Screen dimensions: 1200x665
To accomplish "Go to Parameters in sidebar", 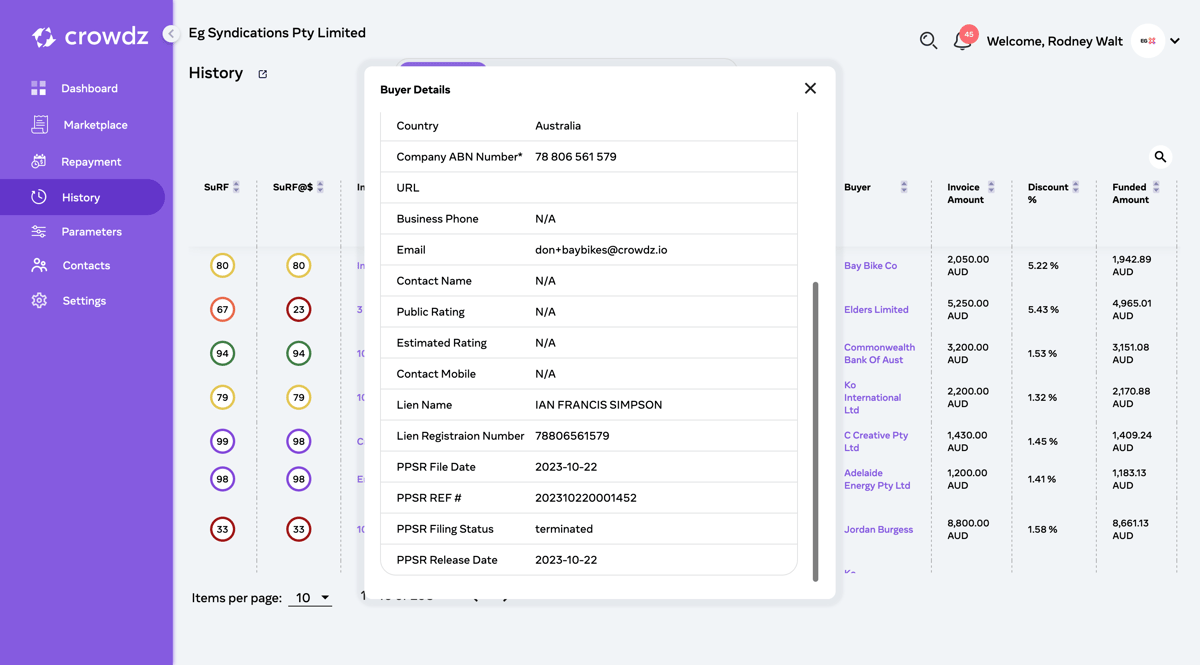I will pos(91,231).
